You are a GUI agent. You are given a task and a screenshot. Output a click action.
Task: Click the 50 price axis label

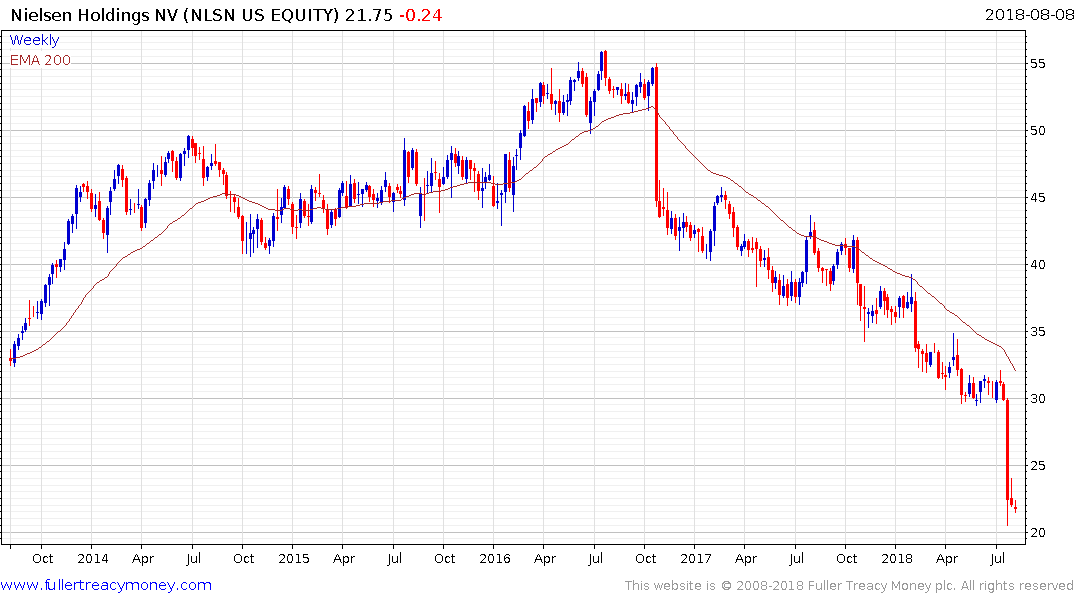tap(1038, 130)
